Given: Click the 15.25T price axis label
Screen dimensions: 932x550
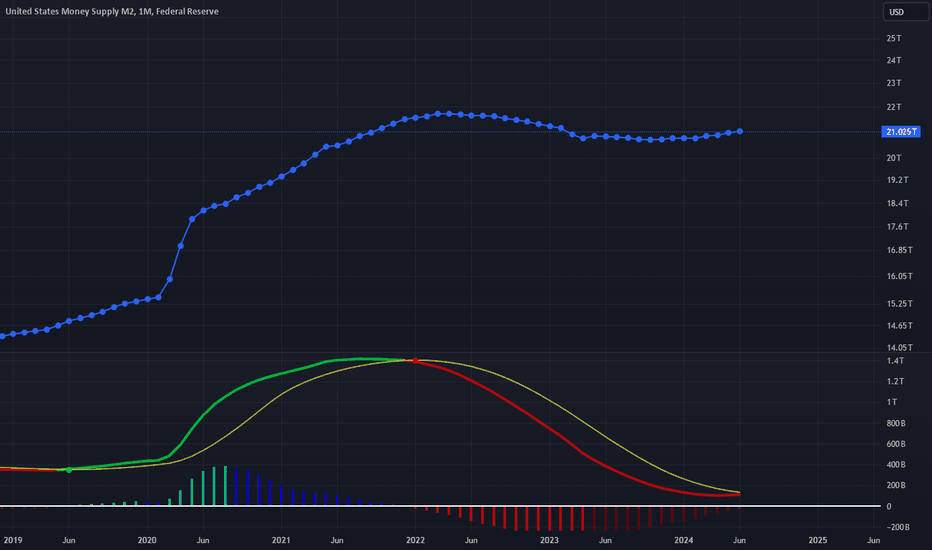Looking at the screenshot, I should click(900, 303).
